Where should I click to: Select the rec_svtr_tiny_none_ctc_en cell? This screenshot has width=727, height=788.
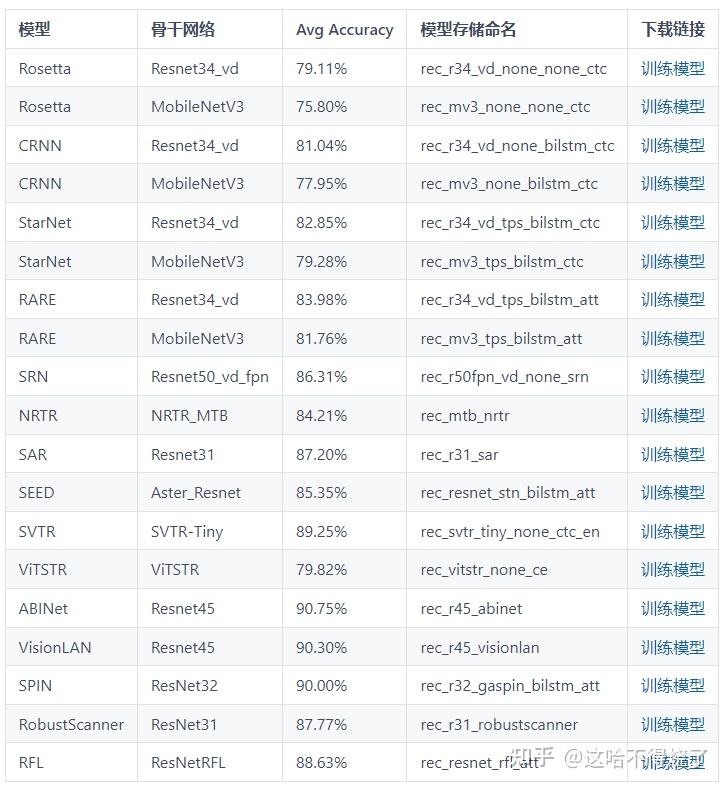coord(510,532)
